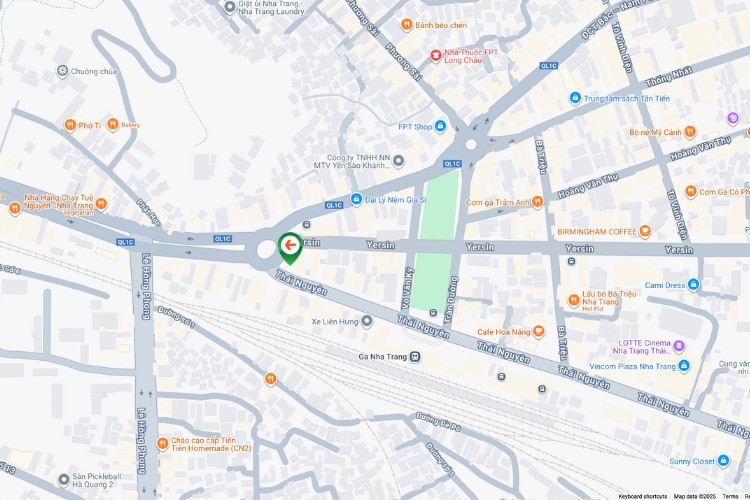Open the Ga Nha Trang train station marker
Screen dimensions: 750x500
(x=415, y=357)
